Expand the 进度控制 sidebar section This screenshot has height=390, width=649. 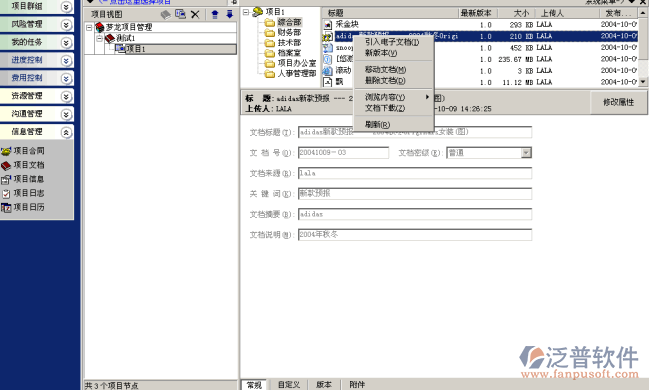click(x=66, y=60)
